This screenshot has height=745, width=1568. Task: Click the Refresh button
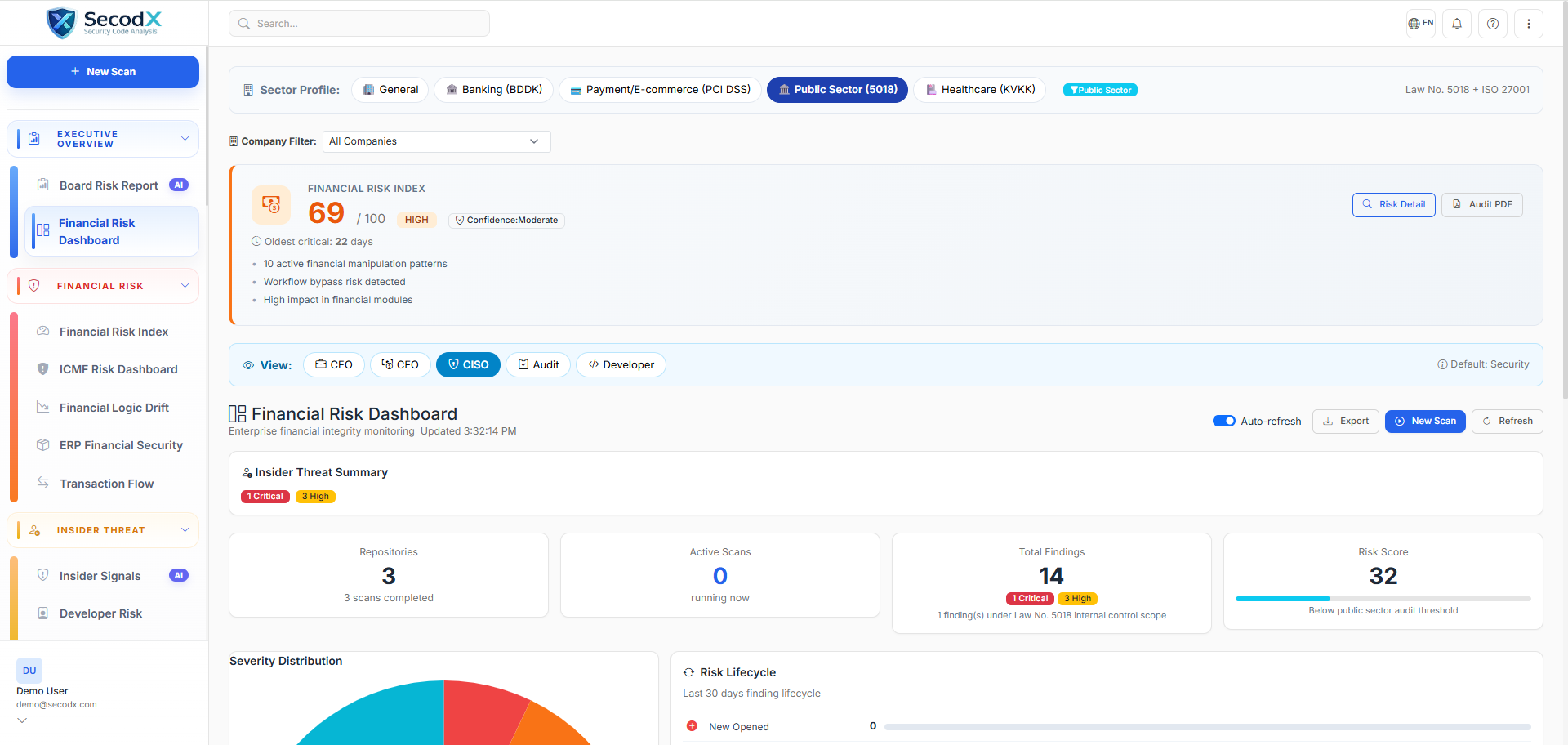coord(1508,422)
